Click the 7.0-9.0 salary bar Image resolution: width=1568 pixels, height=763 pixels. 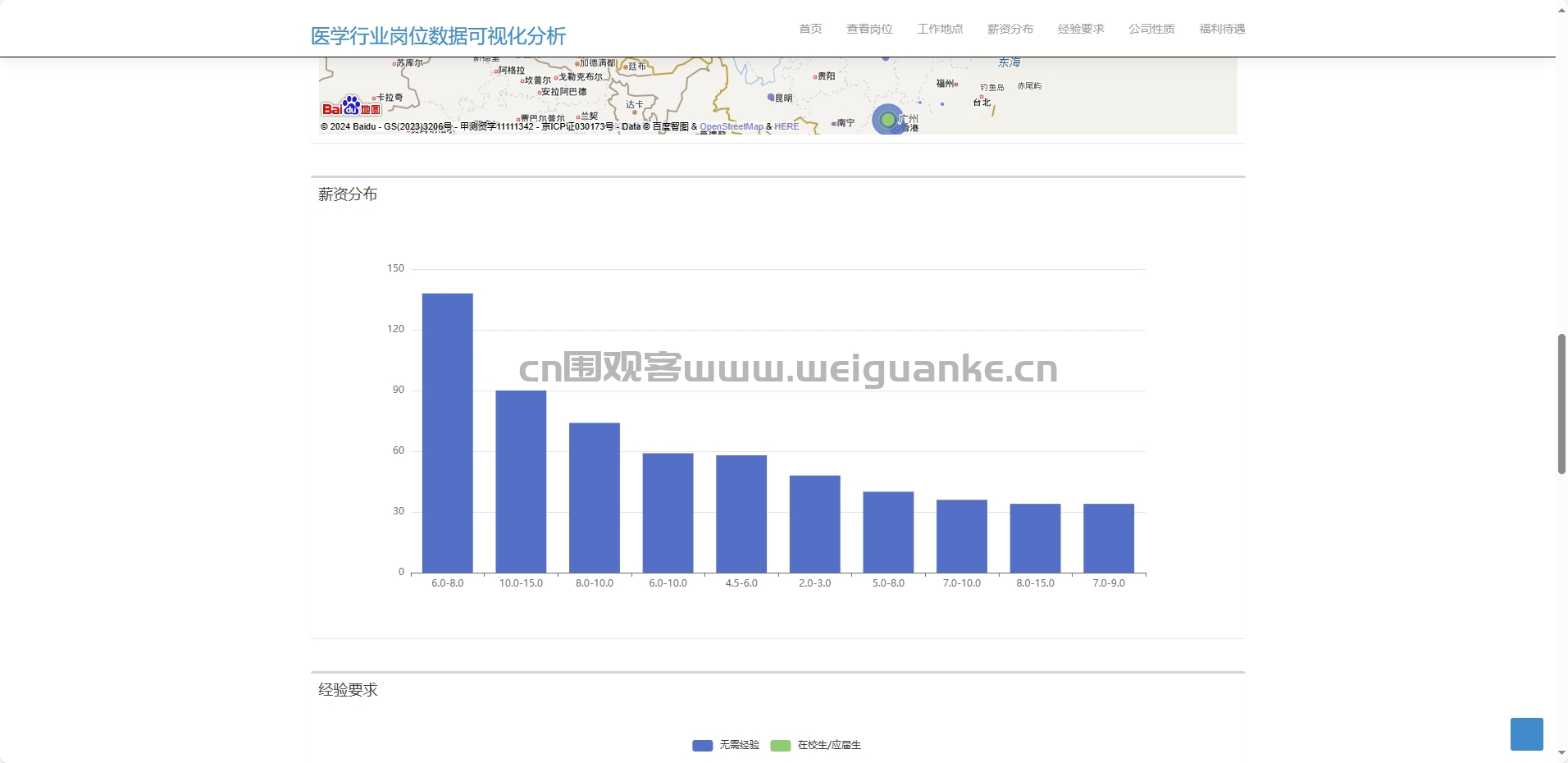coord(1109,538)
